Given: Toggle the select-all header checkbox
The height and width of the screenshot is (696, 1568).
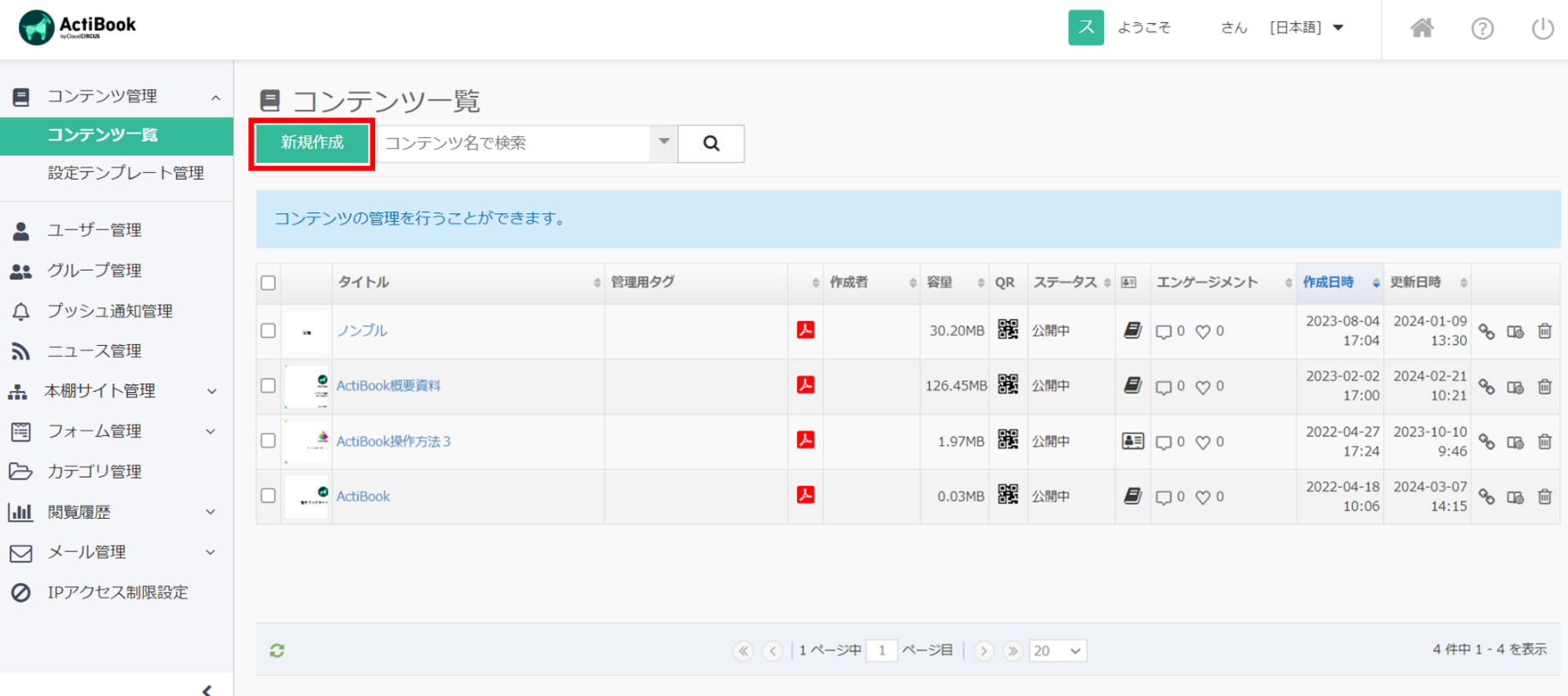Looking at the screenshot, I should (x=268, y=283).
